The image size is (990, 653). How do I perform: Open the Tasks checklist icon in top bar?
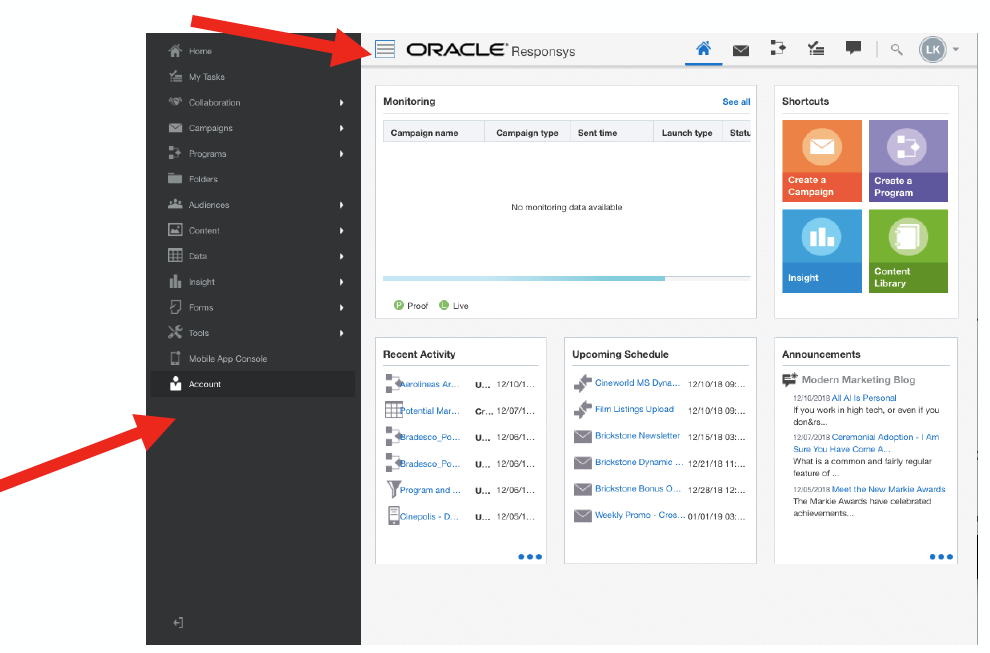click(x=816, y=49)
